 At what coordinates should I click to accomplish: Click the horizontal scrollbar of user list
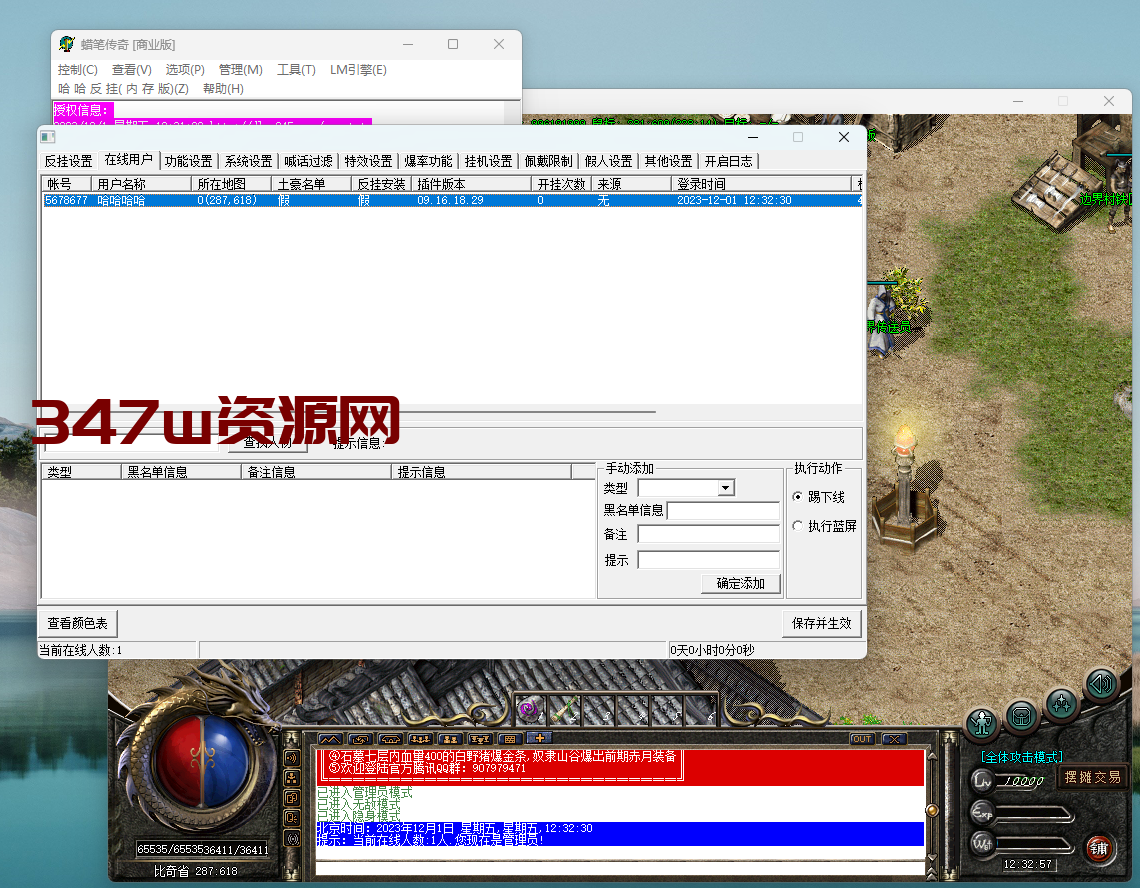452,412
